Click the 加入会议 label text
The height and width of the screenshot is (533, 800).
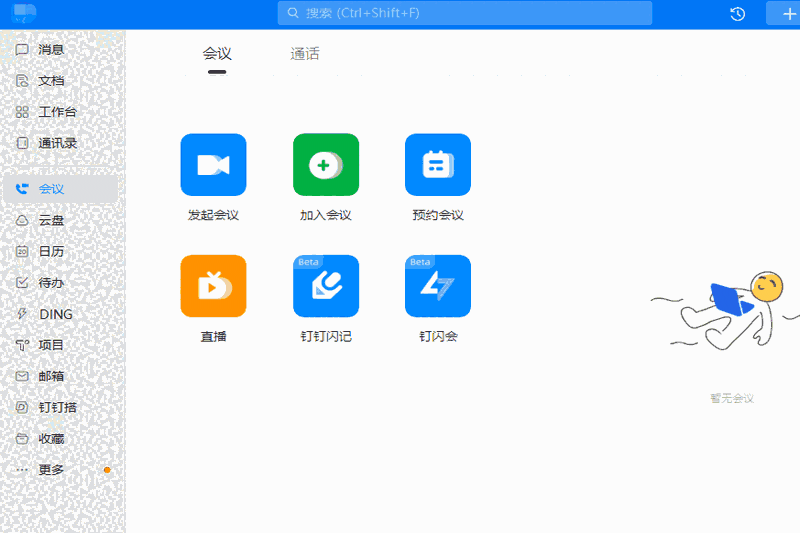tap(326, 215)
